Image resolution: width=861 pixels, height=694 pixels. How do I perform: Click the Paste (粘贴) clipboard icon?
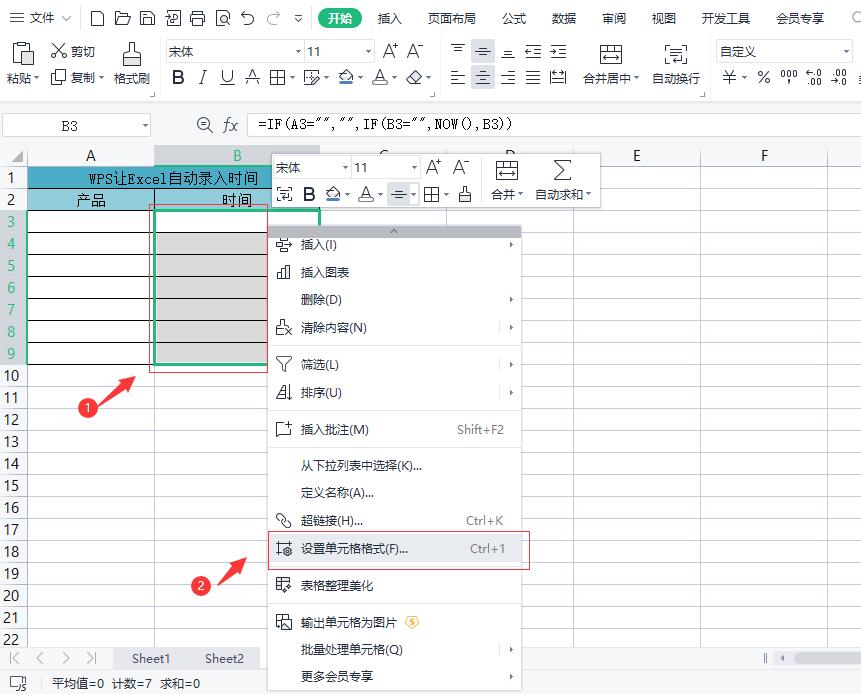point(23,54)
